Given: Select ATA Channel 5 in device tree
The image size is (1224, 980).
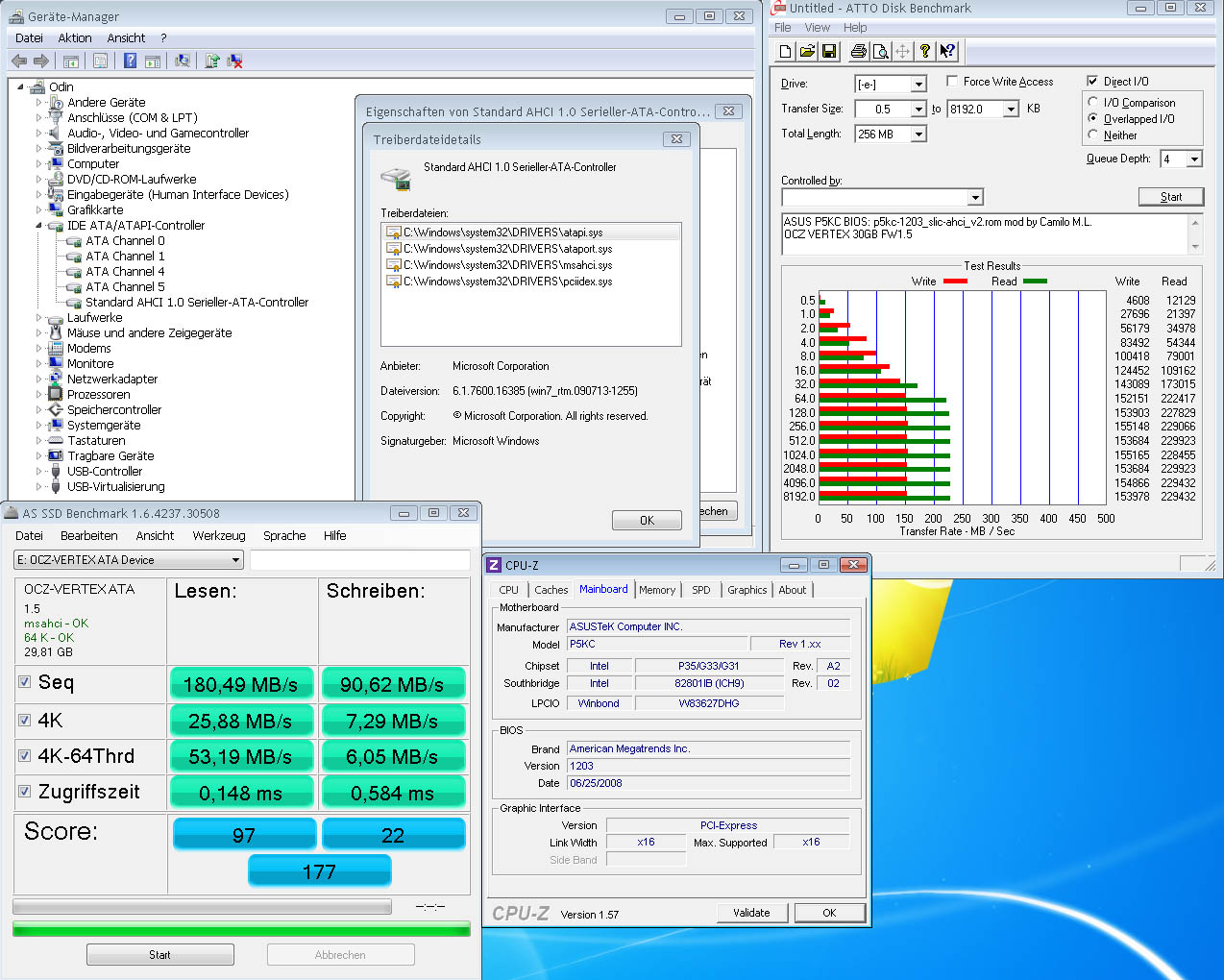Looking at the screenshot, I should click(125, 286).
